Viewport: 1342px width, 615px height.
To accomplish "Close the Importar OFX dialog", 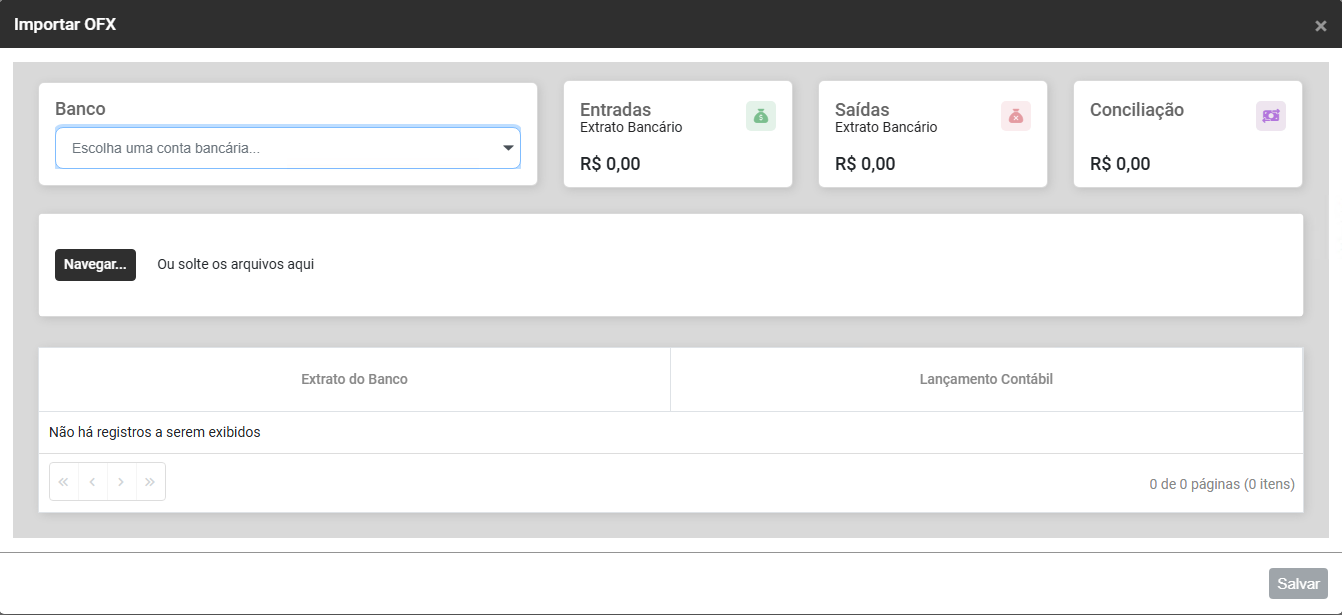I will coord(1321,26).
